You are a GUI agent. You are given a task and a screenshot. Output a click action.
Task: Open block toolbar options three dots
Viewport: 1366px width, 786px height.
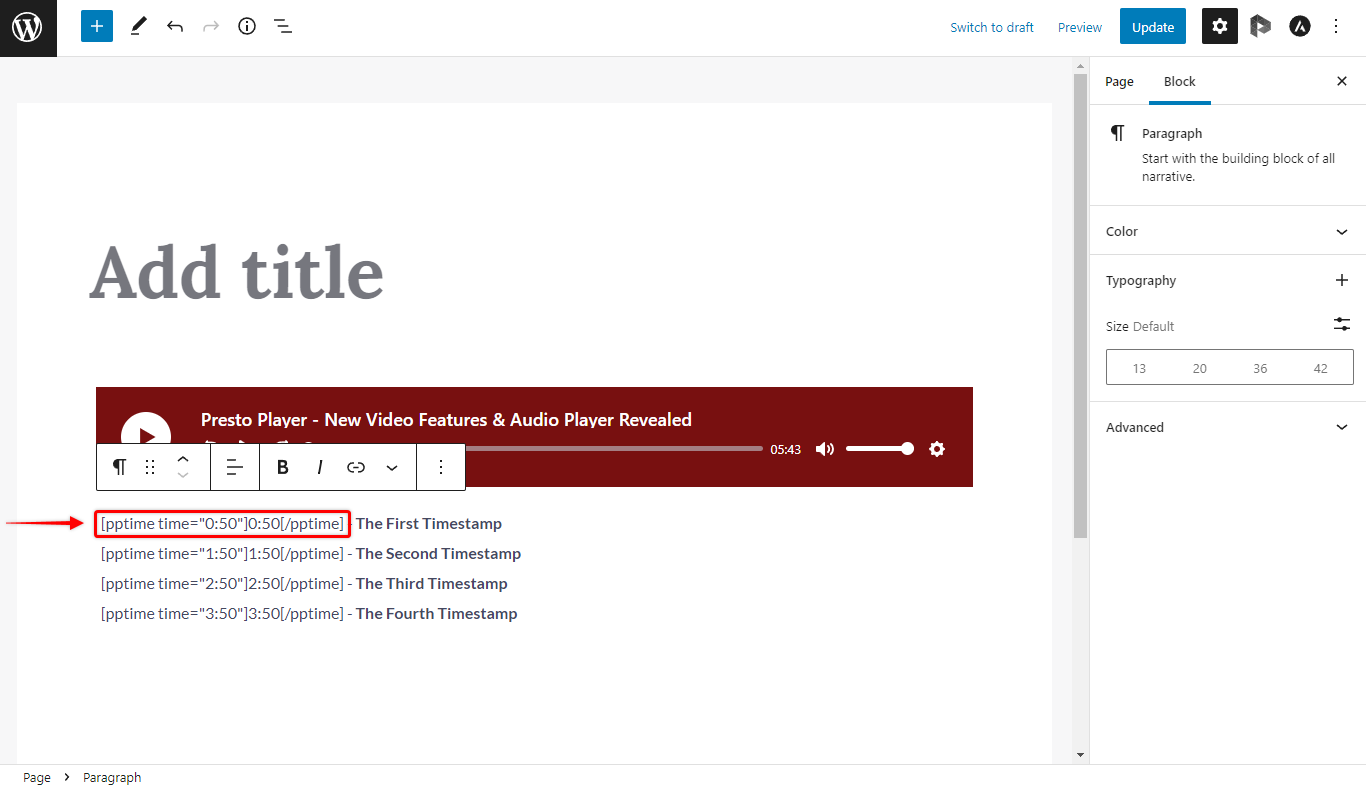click(441, 467)
